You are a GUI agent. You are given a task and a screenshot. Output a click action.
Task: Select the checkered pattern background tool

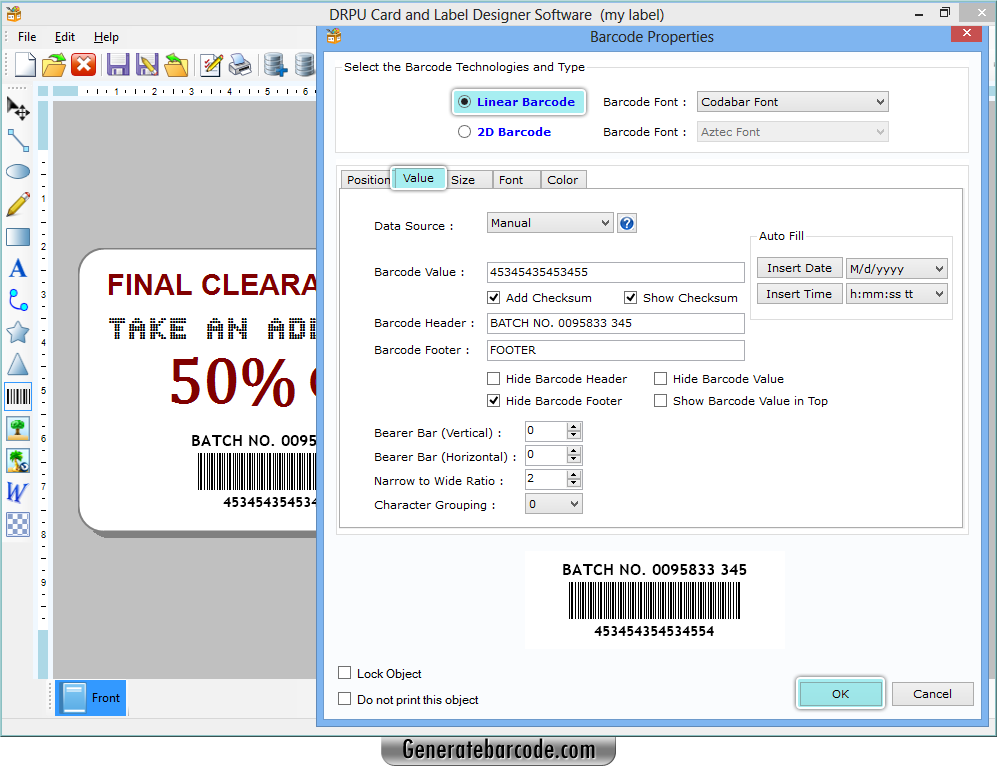[18, 524]
